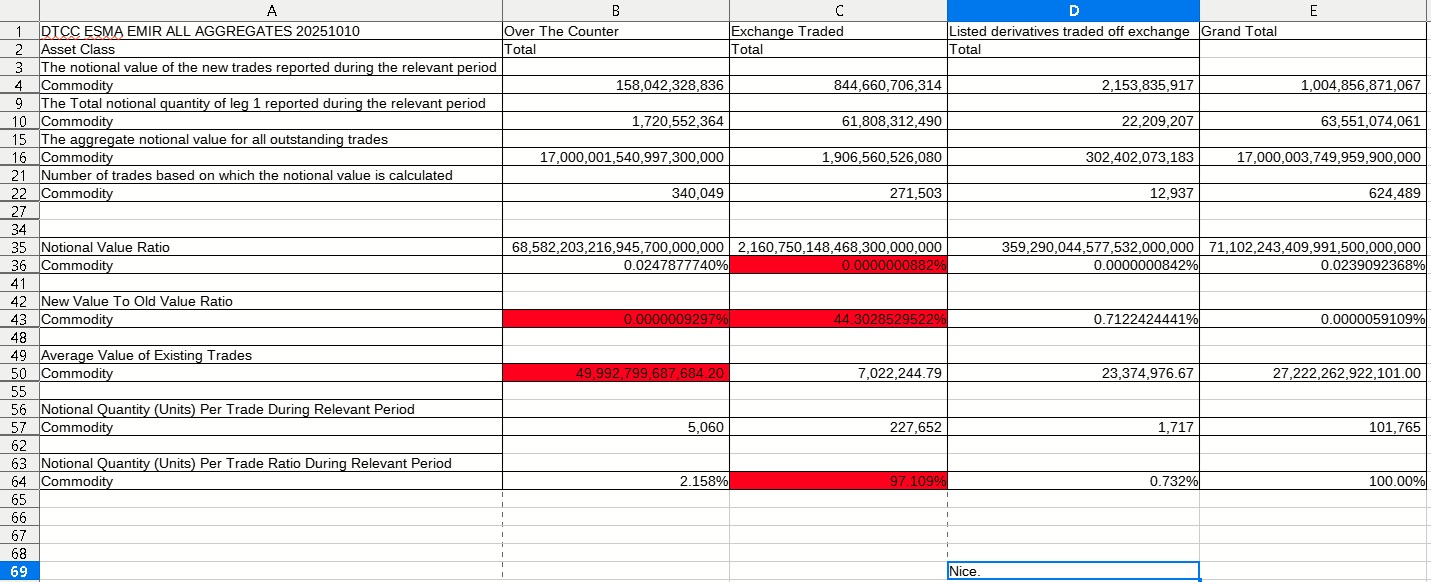Select column E header
This screenshot has height=582, width=1431.
pos(1312,11)
